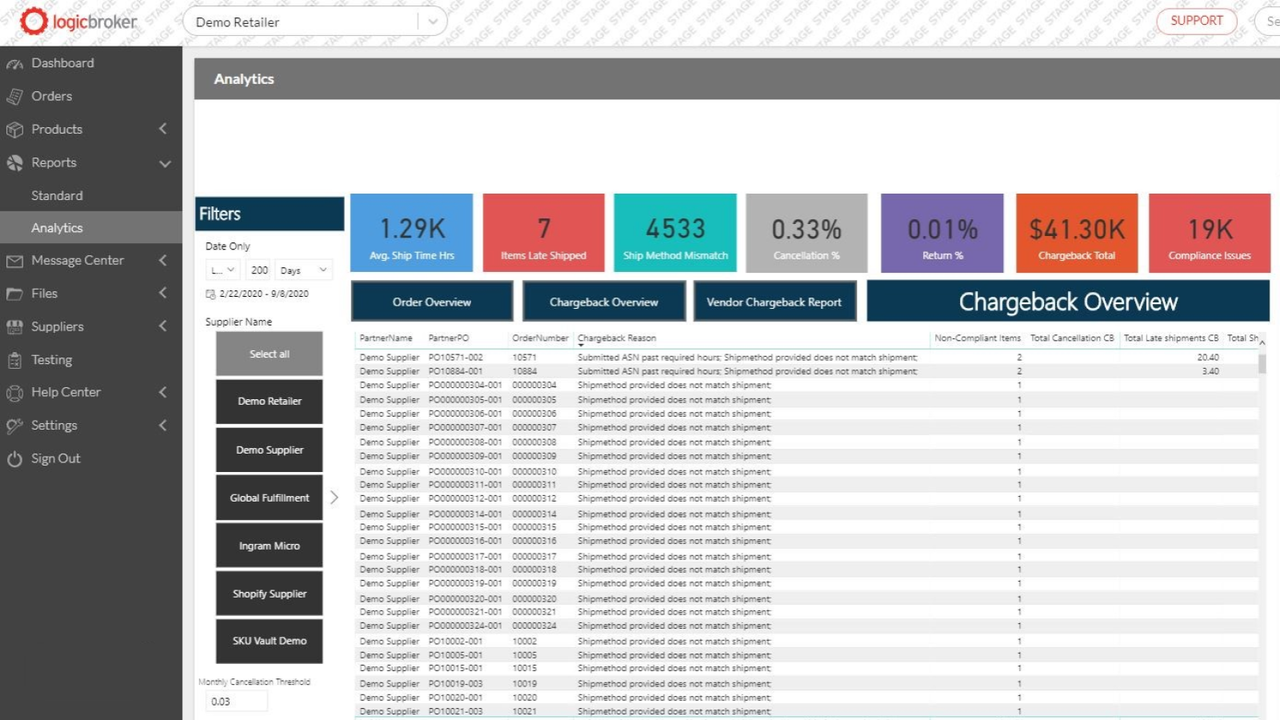Viewport: 1280px width, 720px height.
Task: Collapse the Reports section chevron
Action: point(163,163)
